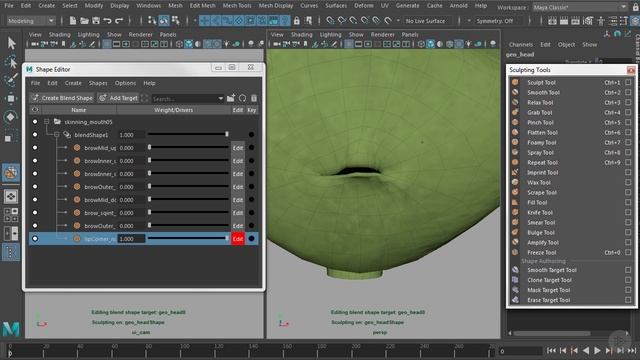
Task: Toggle visibility of blendShape1 row
Action: tap(35, 135)
